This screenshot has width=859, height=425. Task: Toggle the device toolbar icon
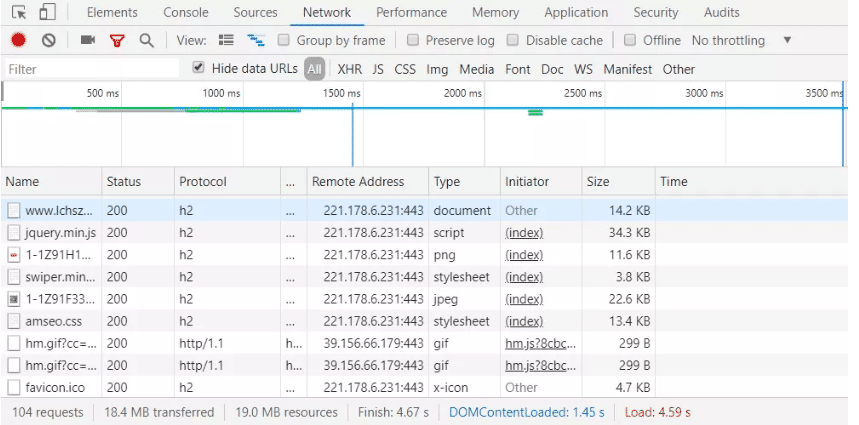pos(47,13)
